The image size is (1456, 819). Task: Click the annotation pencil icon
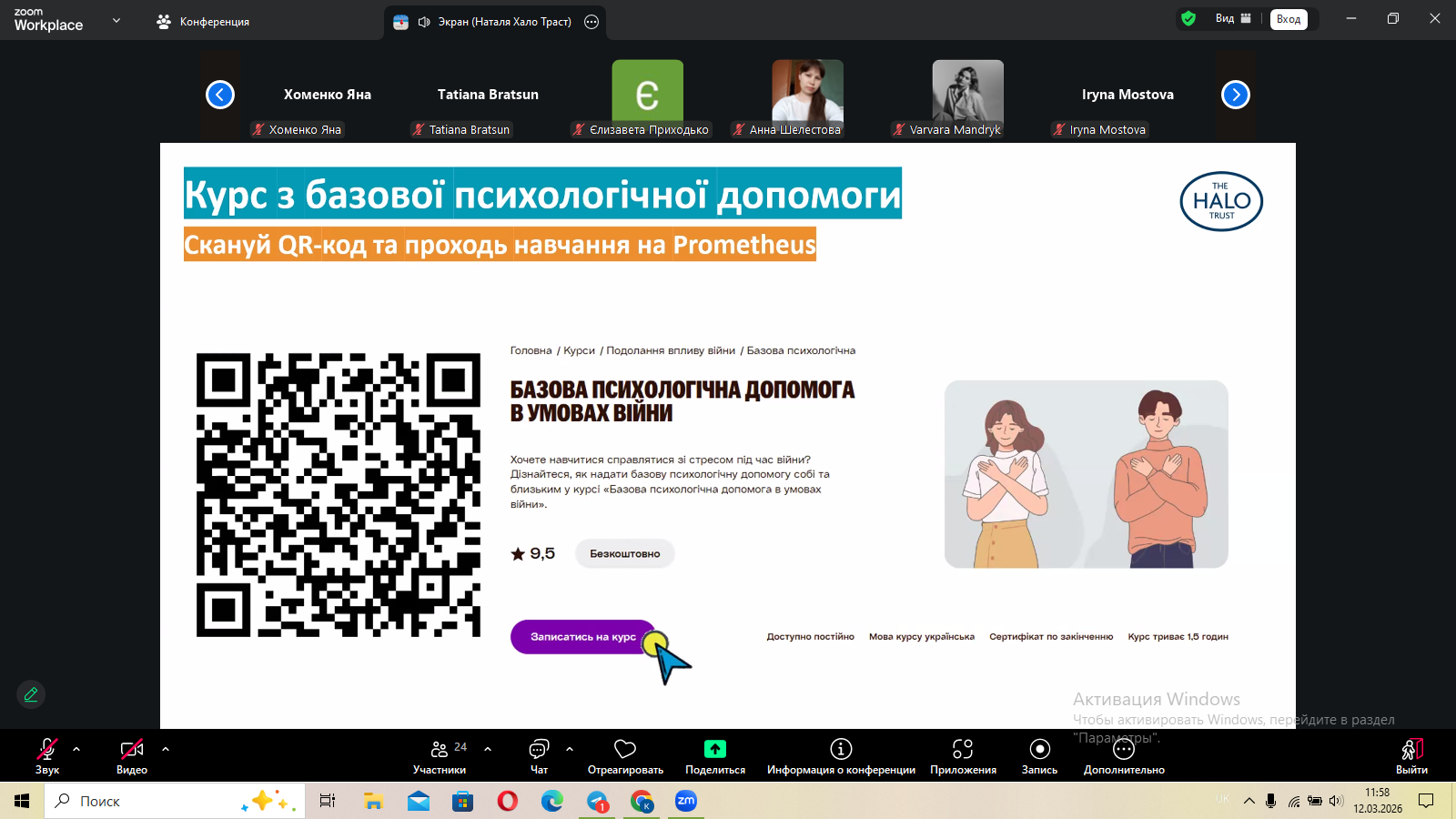(x=31, y=694)
